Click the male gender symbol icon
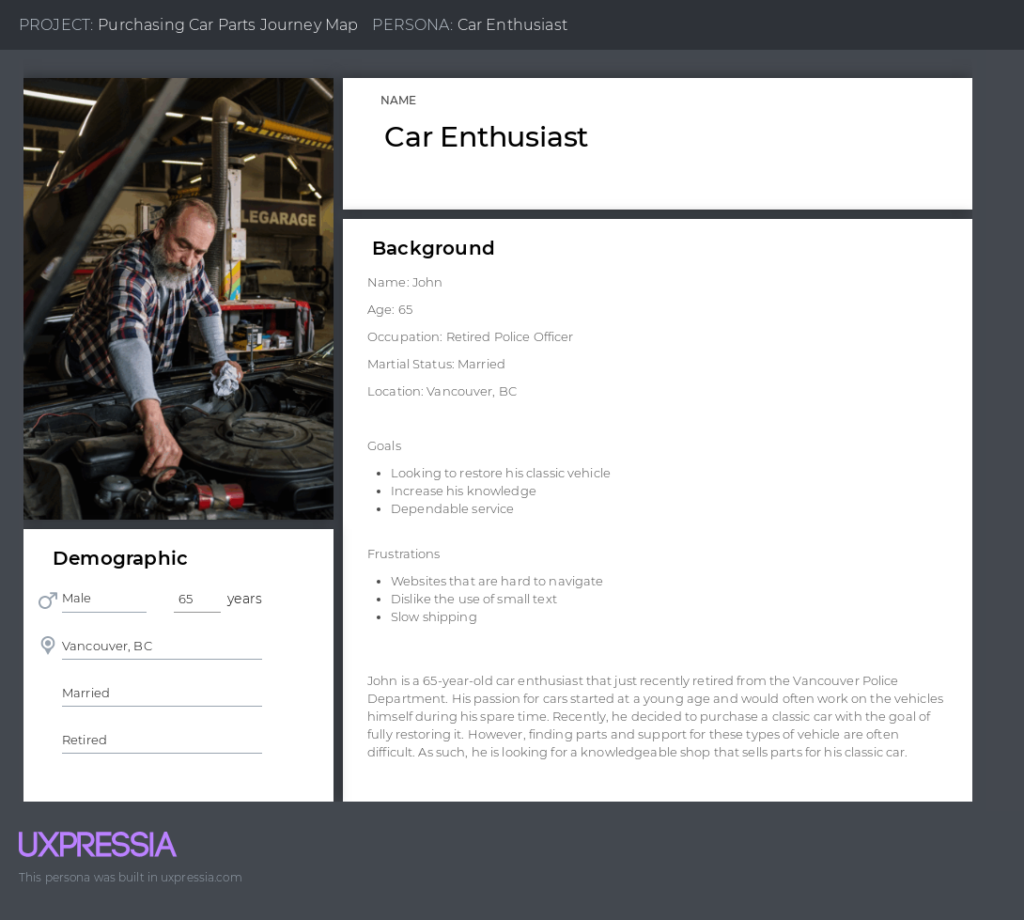This screenshot has width=1024, height=920. point(46,599)
